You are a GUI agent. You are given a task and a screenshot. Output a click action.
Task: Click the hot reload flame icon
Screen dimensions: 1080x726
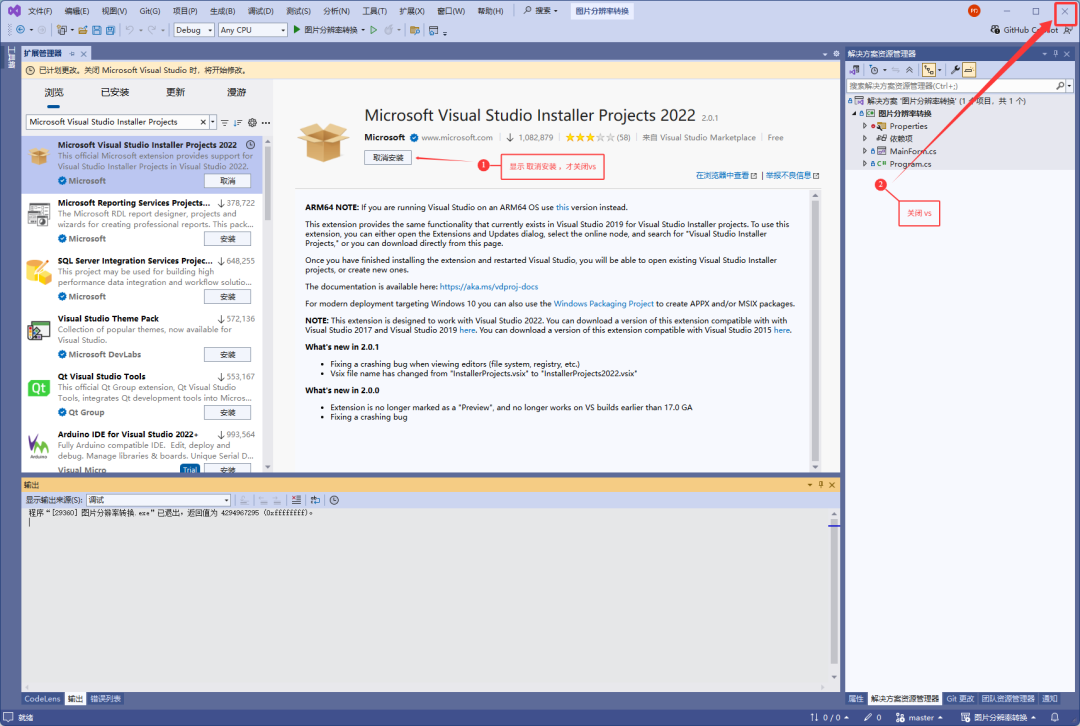click(x=388, y=30)
